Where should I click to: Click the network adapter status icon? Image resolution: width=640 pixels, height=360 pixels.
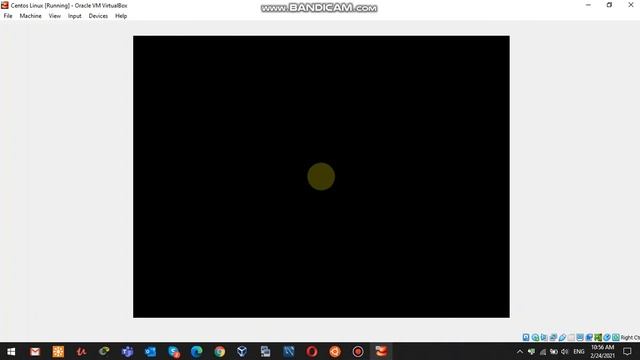[553, 337]
